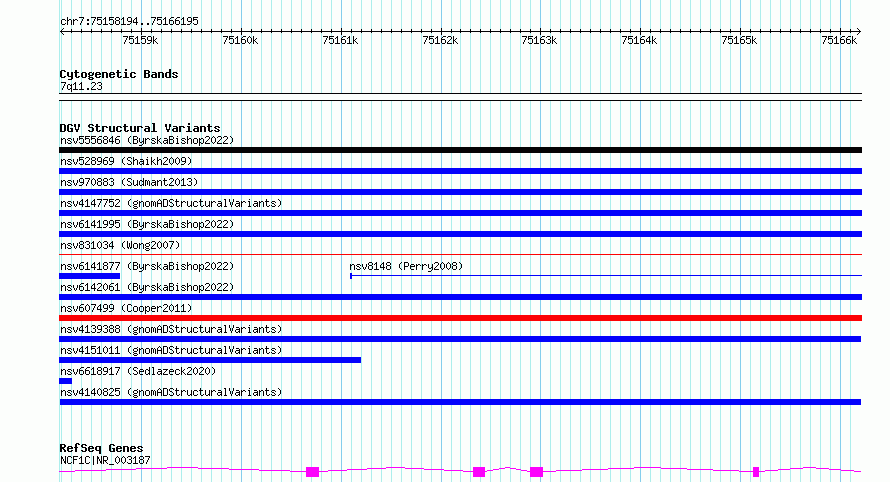
Task: Select the 75162k ruler position label
Action: [440, 40]
